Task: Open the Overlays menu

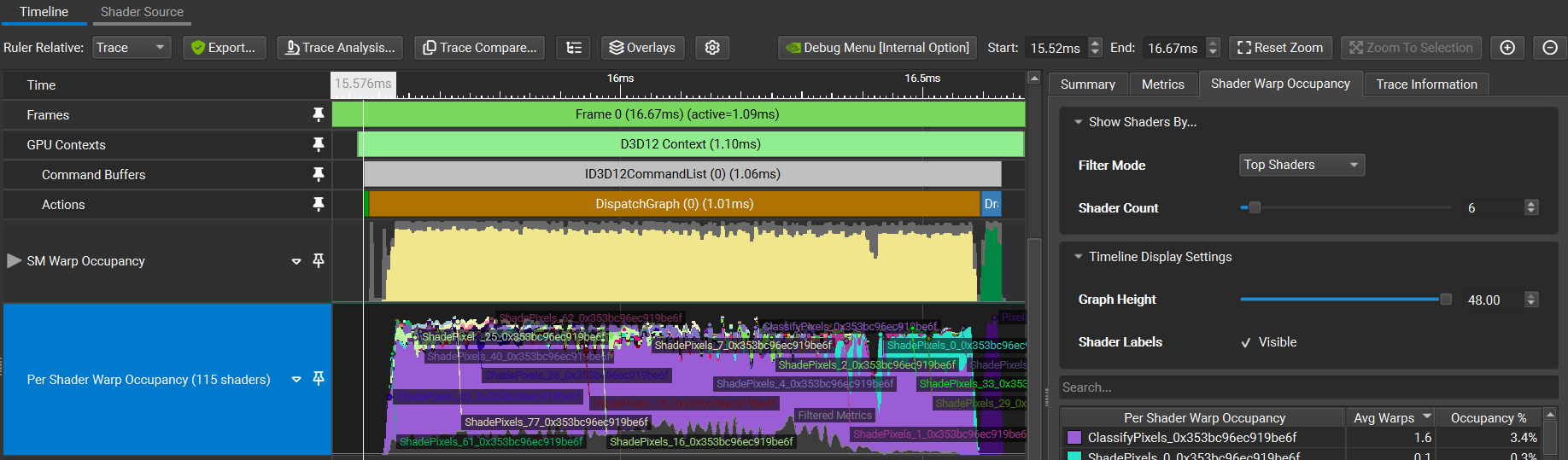Action: tap(642, 48)
